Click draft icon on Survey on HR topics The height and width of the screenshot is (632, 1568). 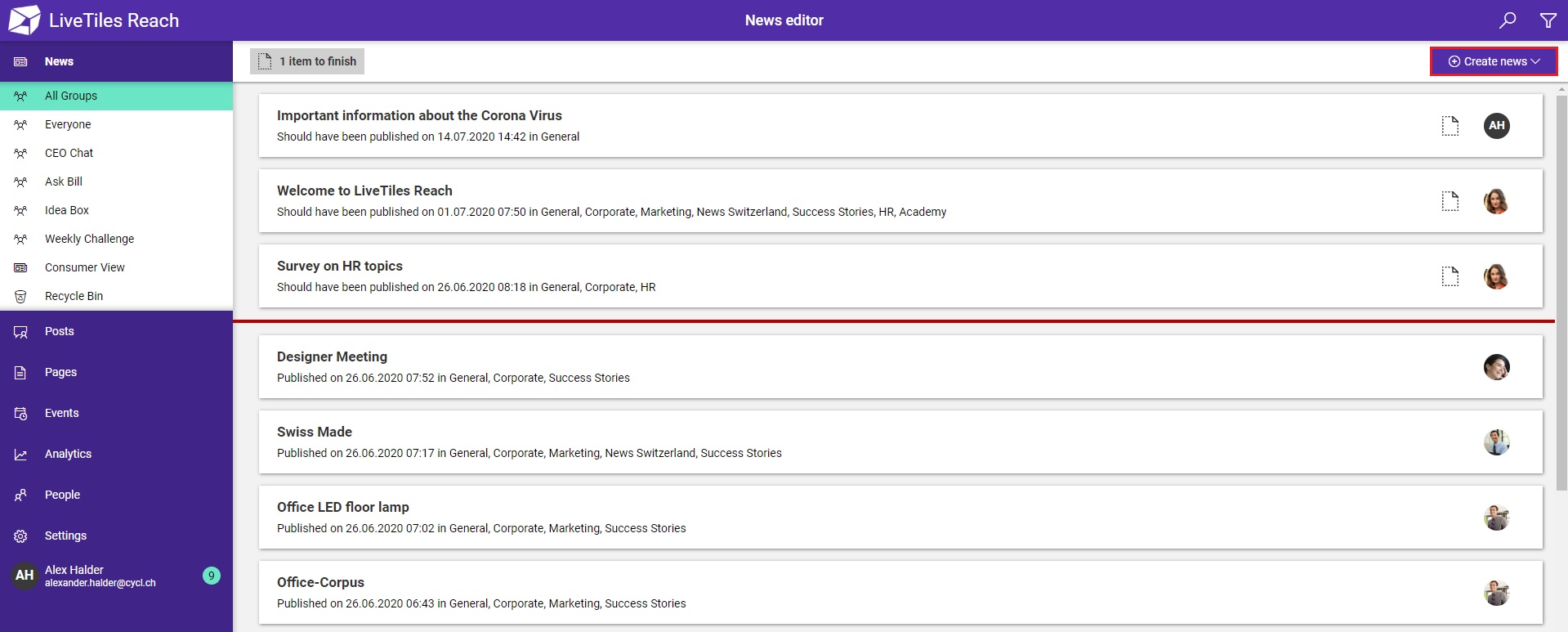coord(1450,276)
